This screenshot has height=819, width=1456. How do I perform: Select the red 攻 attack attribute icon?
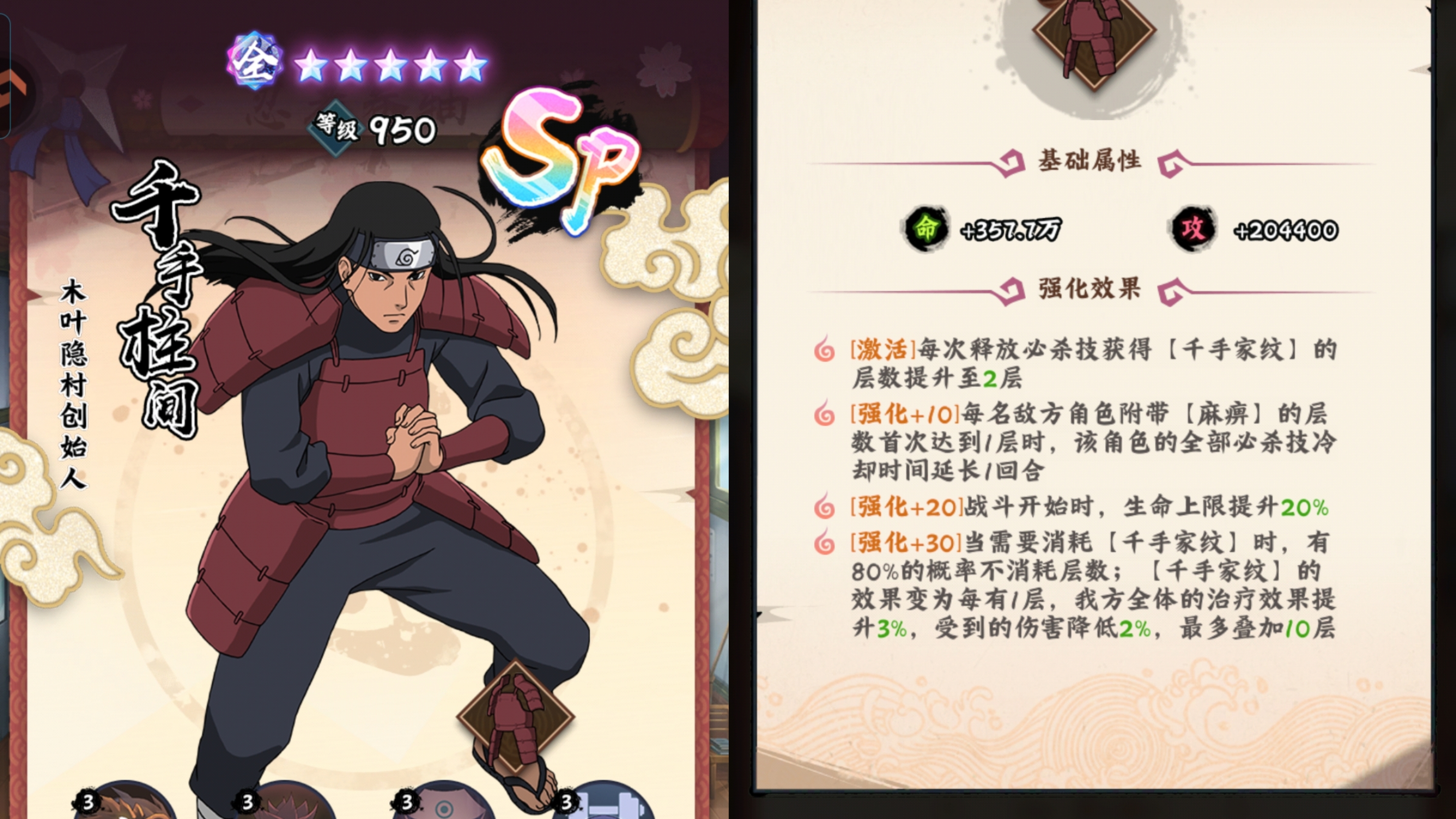point(1193,229)
